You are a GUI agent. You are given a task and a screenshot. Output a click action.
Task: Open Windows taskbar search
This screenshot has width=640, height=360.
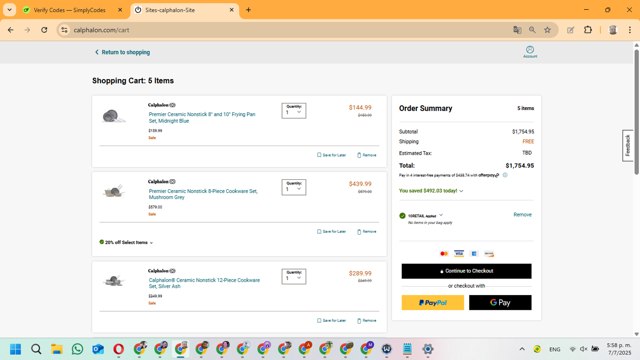point(36,349)
